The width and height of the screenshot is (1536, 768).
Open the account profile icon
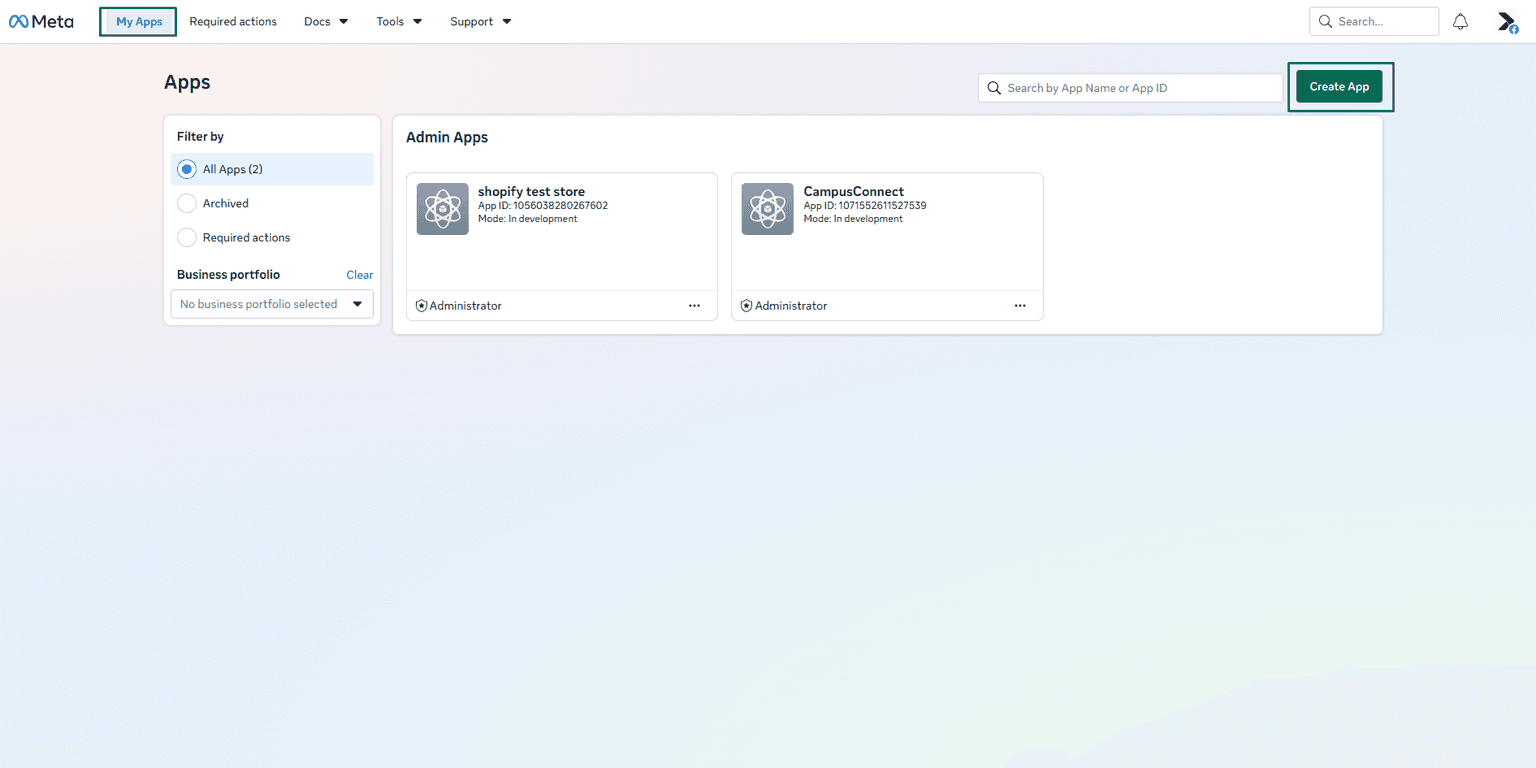pyautogui.click(x=1507, y=21)
